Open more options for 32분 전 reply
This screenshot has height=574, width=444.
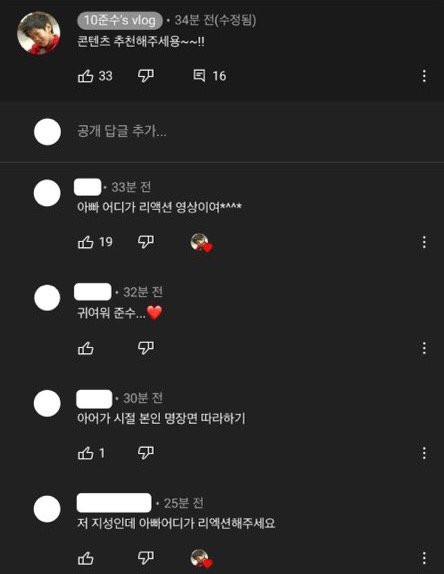(424, 348)
